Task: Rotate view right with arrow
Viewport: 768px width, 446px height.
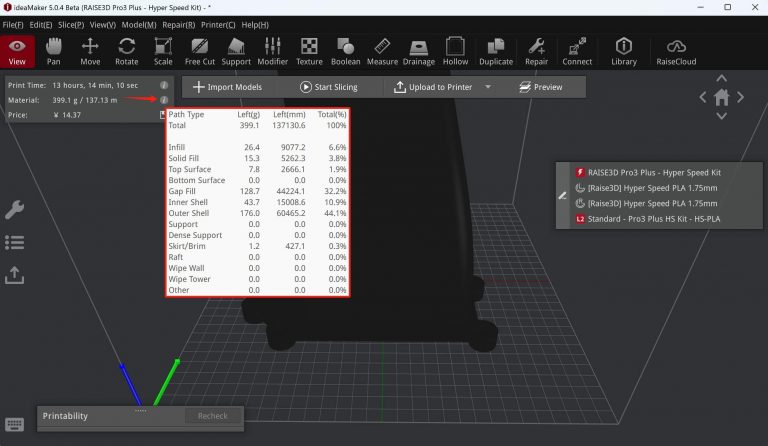Action: pos(741,97)
